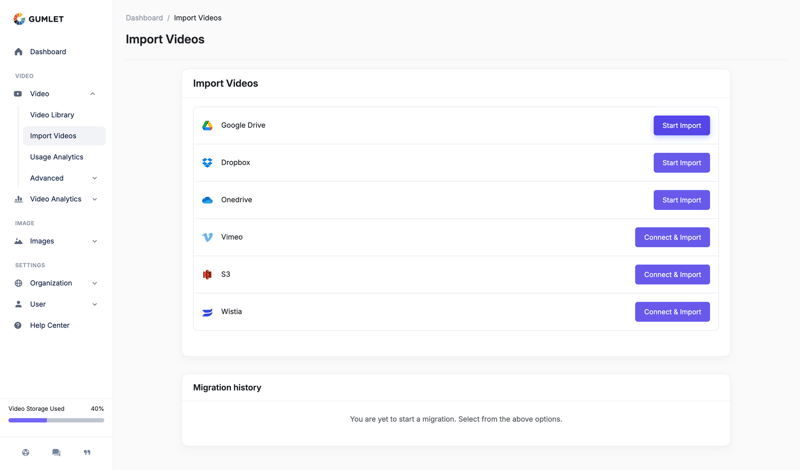Click the 'You are yet to start a migration' message
The height and width of the screenshot is (470, 800).
[456, 419]
